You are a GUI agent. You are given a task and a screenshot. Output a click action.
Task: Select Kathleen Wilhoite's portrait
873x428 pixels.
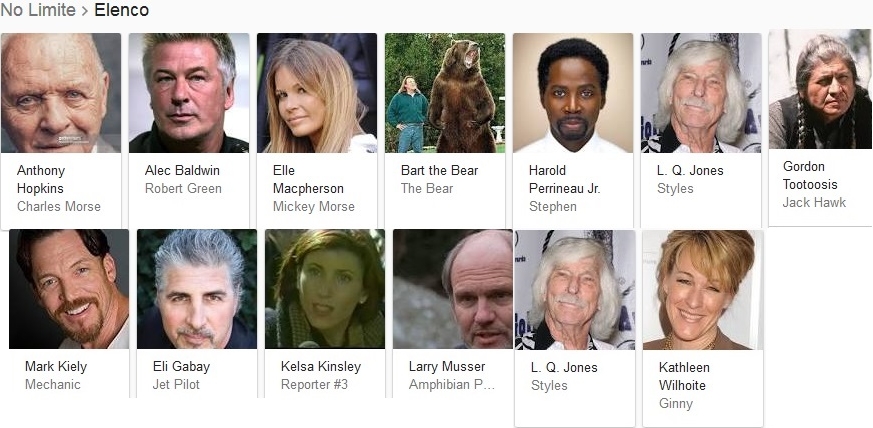click(703, 290)
